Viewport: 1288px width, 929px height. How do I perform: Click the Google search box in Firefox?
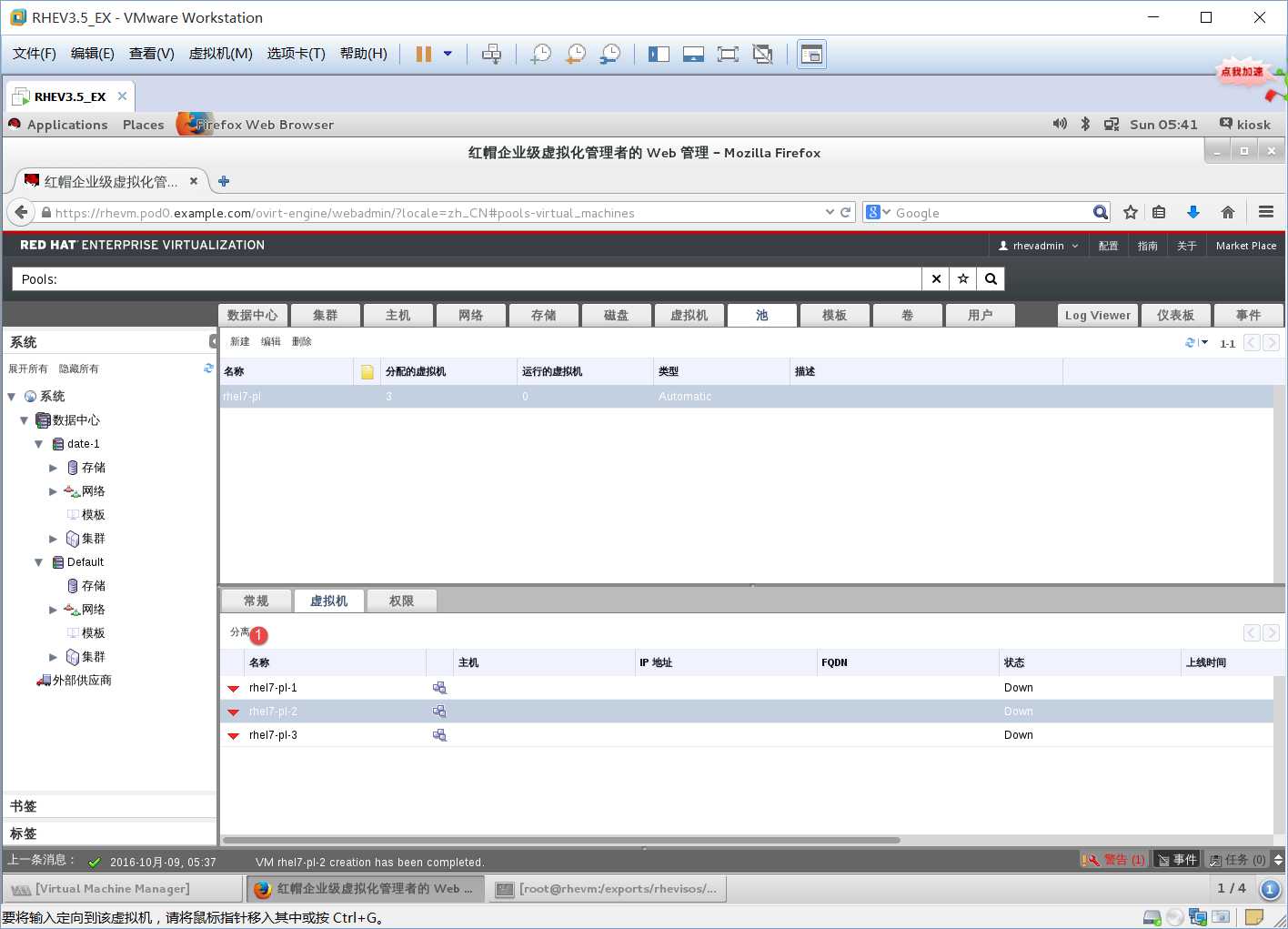[x=991, y=213]
